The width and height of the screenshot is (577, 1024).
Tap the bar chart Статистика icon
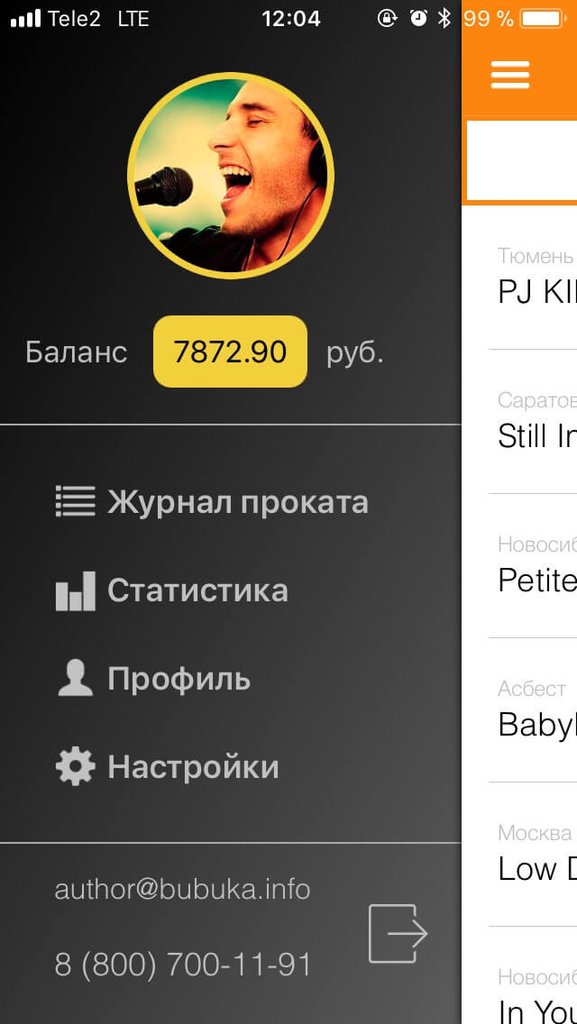pyautogui.click(x=75, y=591)
